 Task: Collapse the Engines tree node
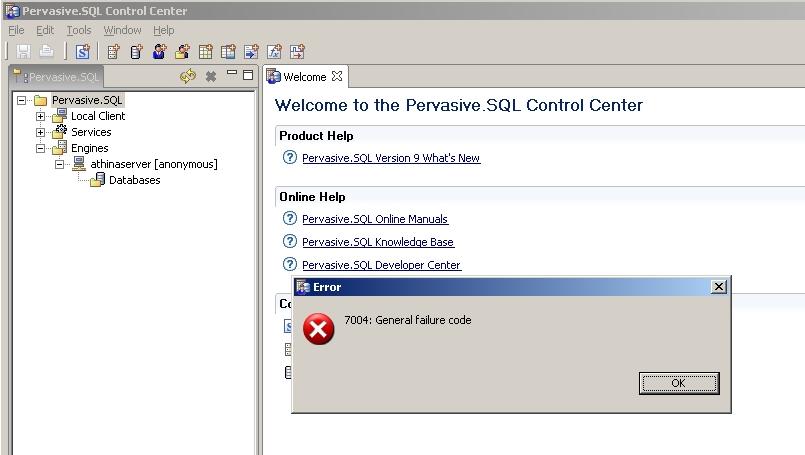point(41,148)
